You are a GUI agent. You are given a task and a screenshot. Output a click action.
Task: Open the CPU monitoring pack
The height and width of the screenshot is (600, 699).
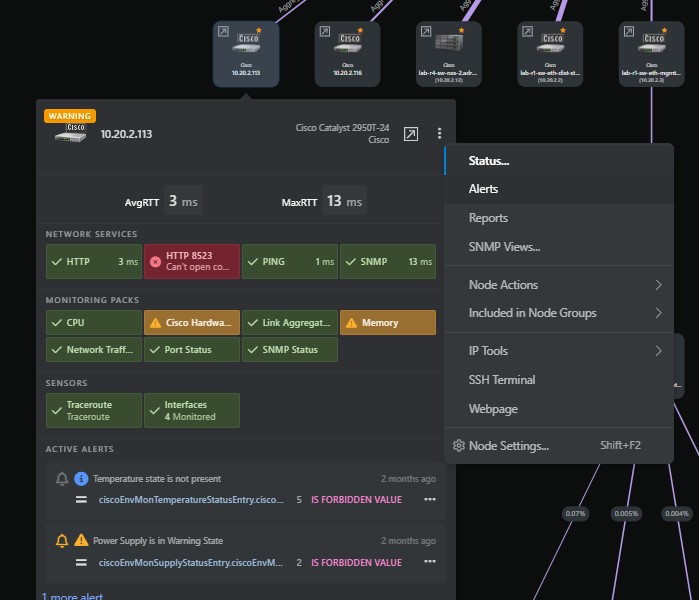point(94,323)
